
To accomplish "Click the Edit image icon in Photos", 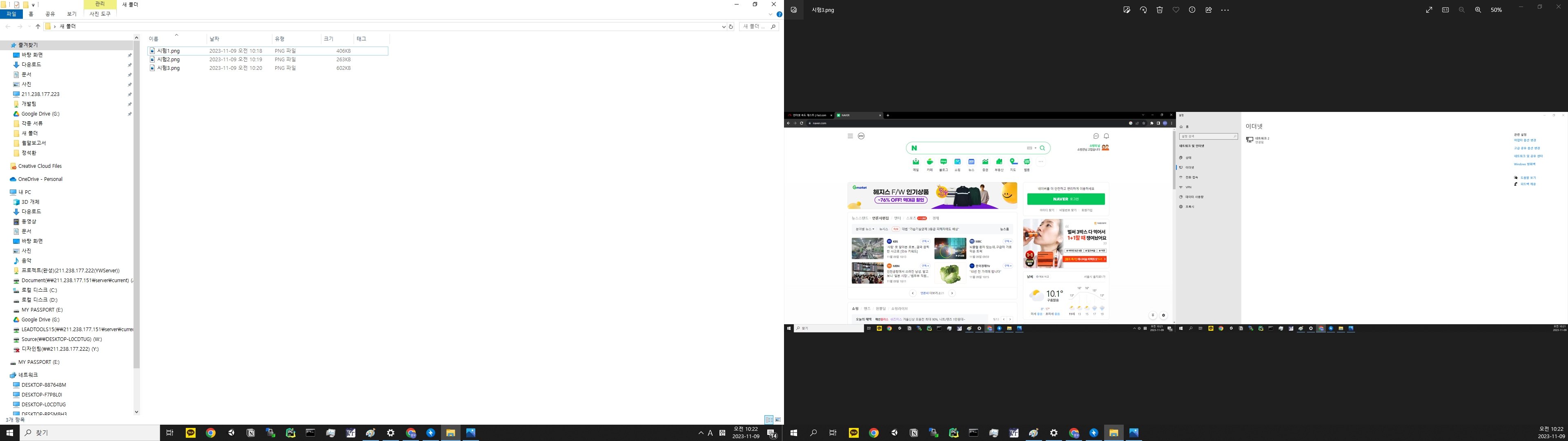I will [1127, 10].
